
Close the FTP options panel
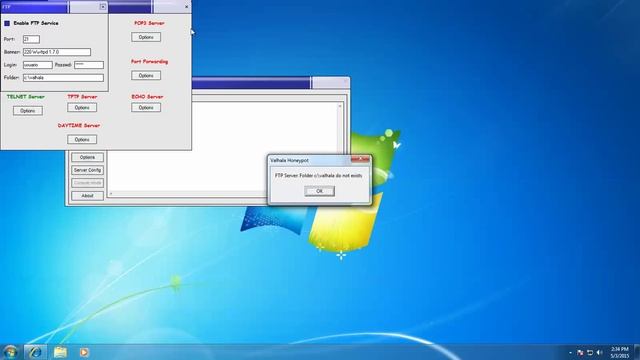103,7
